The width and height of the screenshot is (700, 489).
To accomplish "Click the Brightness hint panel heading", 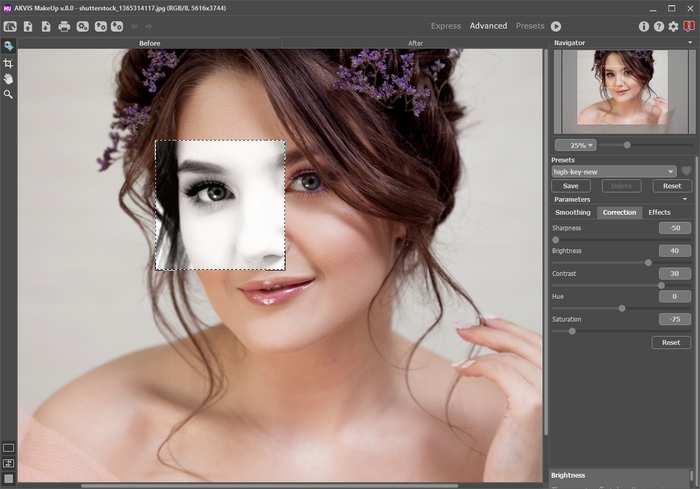I will tap(568, 475).
